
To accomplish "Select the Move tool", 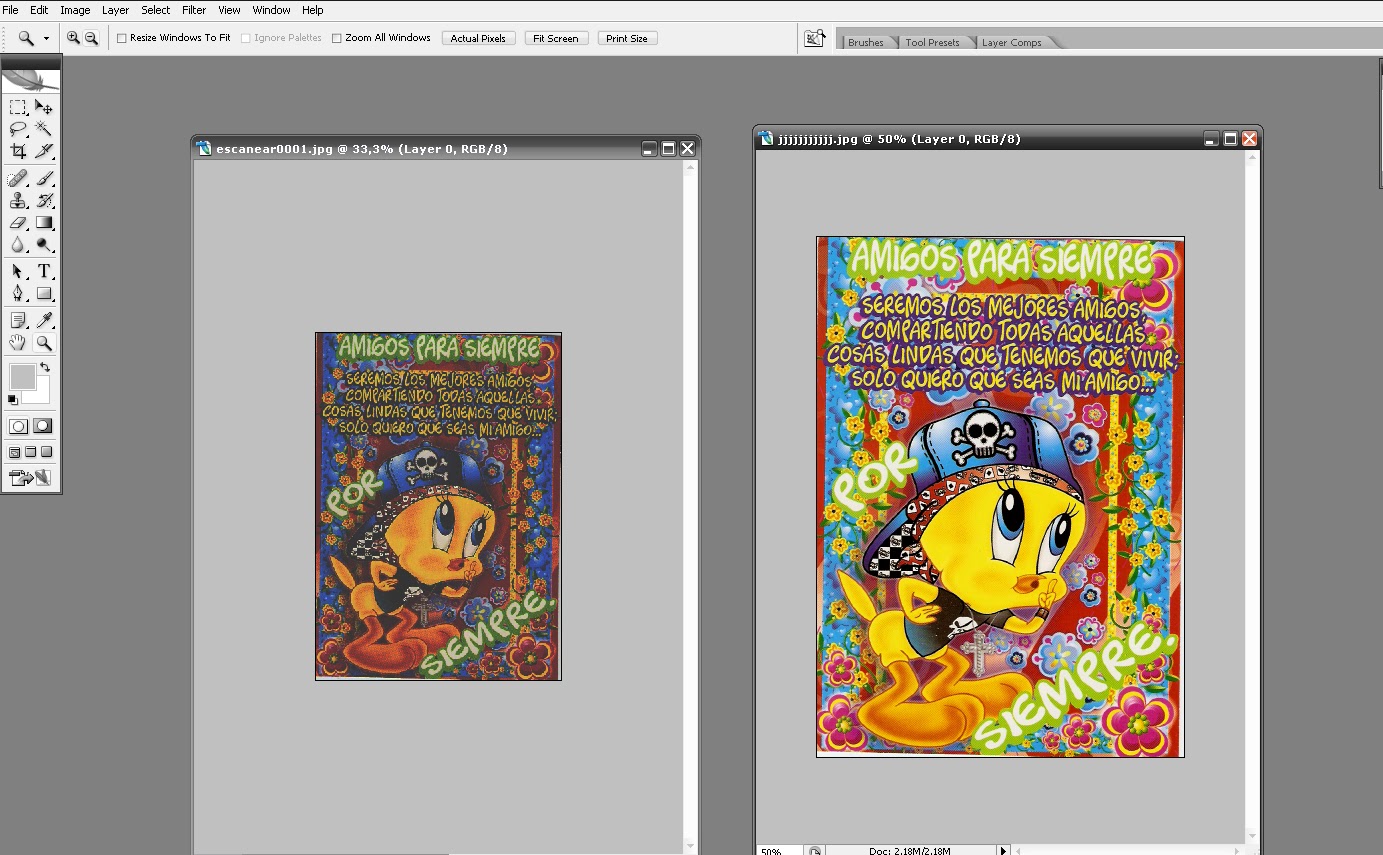I will tap(44, 107).
